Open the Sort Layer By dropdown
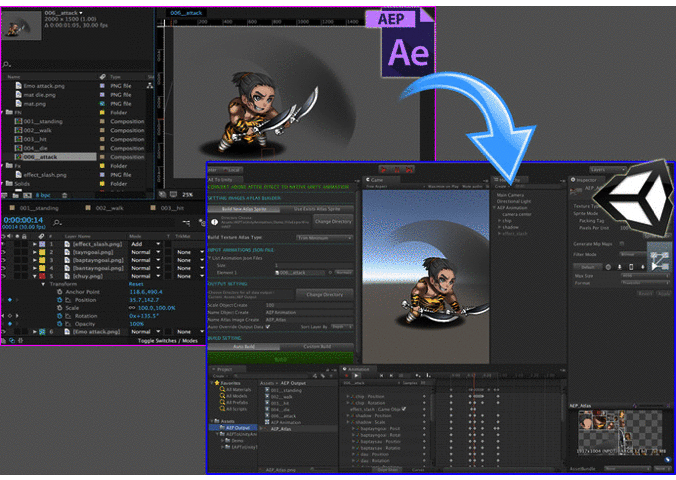This screenshot has width=676, height=480. [x=342, y=327]
